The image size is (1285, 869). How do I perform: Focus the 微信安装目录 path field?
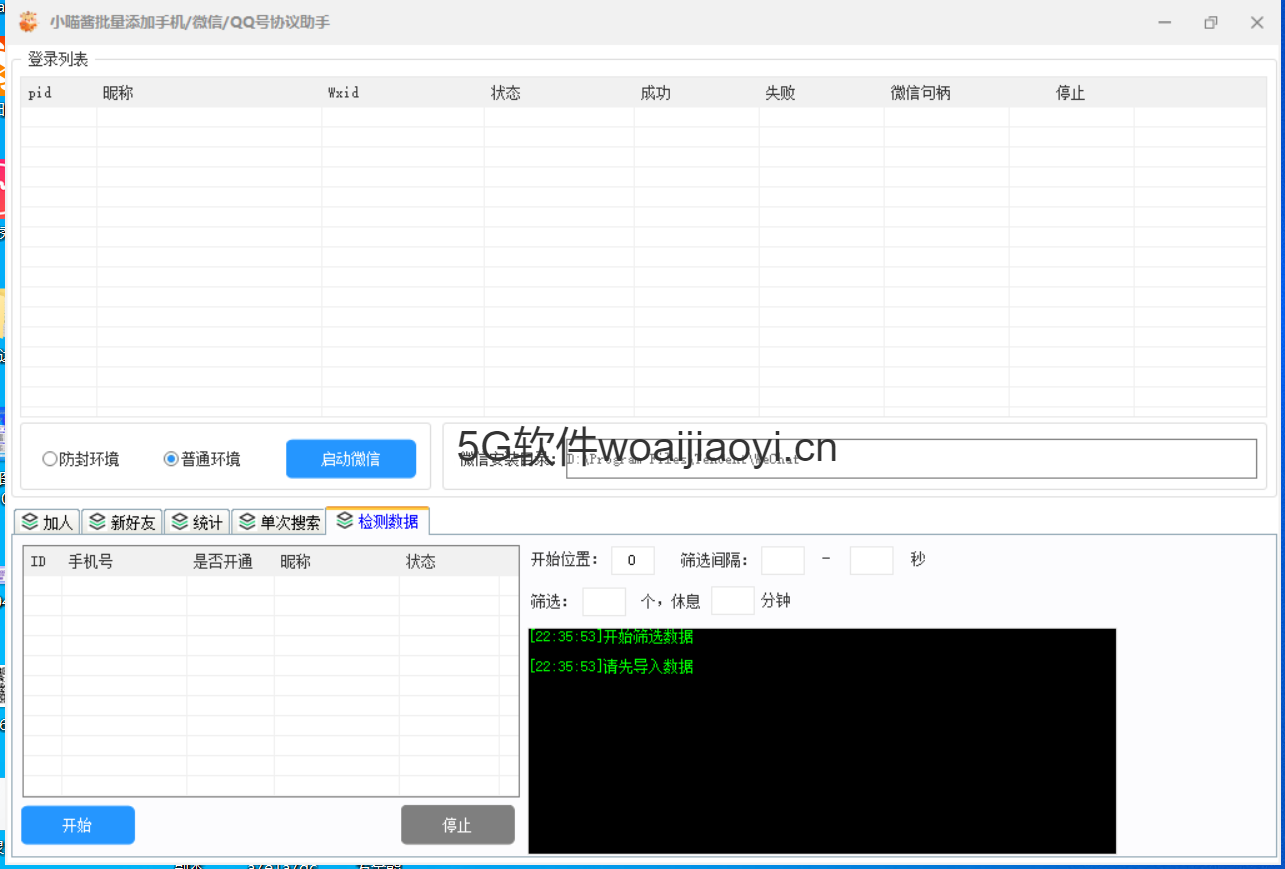pos(910,459)
